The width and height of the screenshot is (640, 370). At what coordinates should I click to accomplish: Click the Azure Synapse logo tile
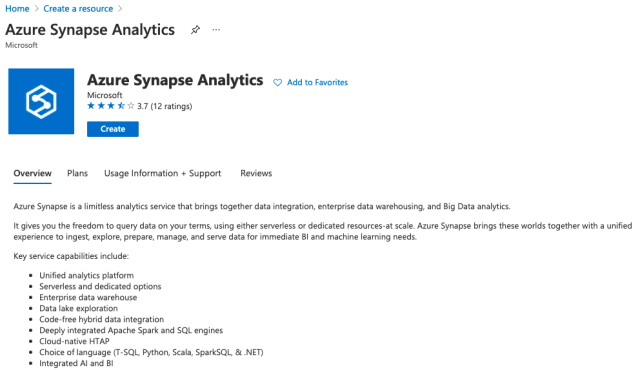41,101
